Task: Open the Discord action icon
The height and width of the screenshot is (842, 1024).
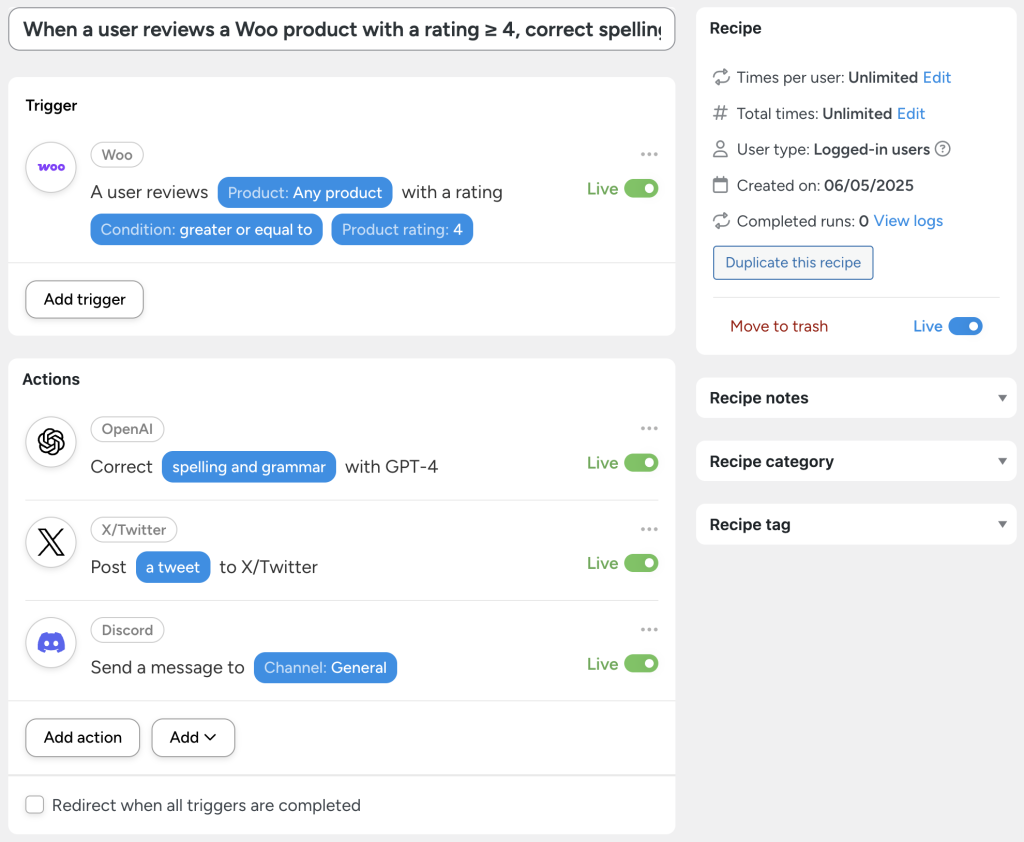Action: [50, 643]
